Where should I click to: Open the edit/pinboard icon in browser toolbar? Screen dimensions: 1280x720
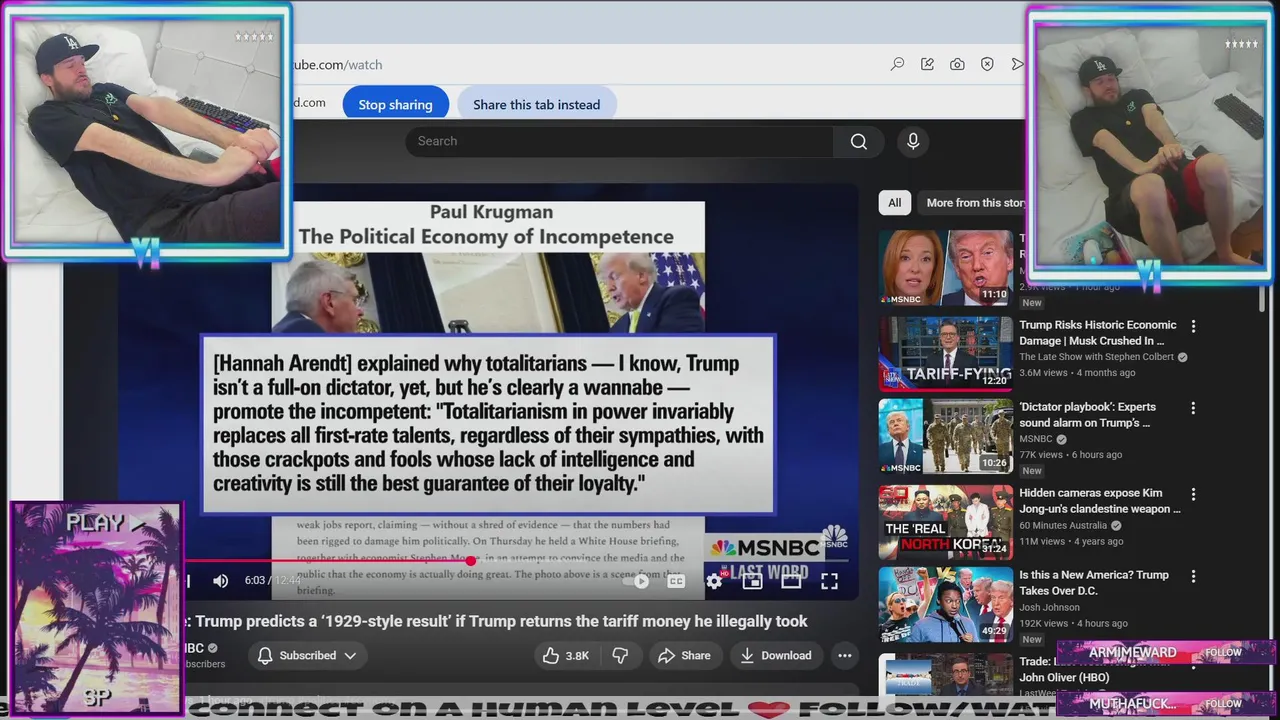[927, 64]
